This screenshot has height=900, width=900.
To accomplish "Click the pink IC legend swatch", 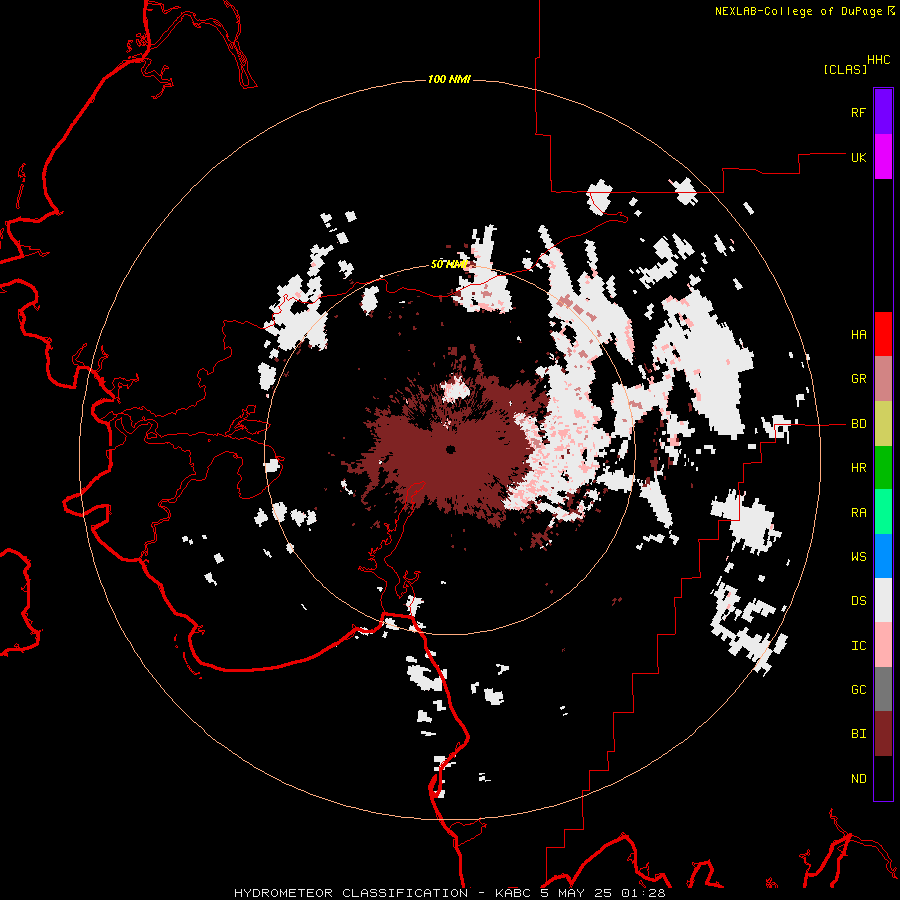I will point(883,645).
